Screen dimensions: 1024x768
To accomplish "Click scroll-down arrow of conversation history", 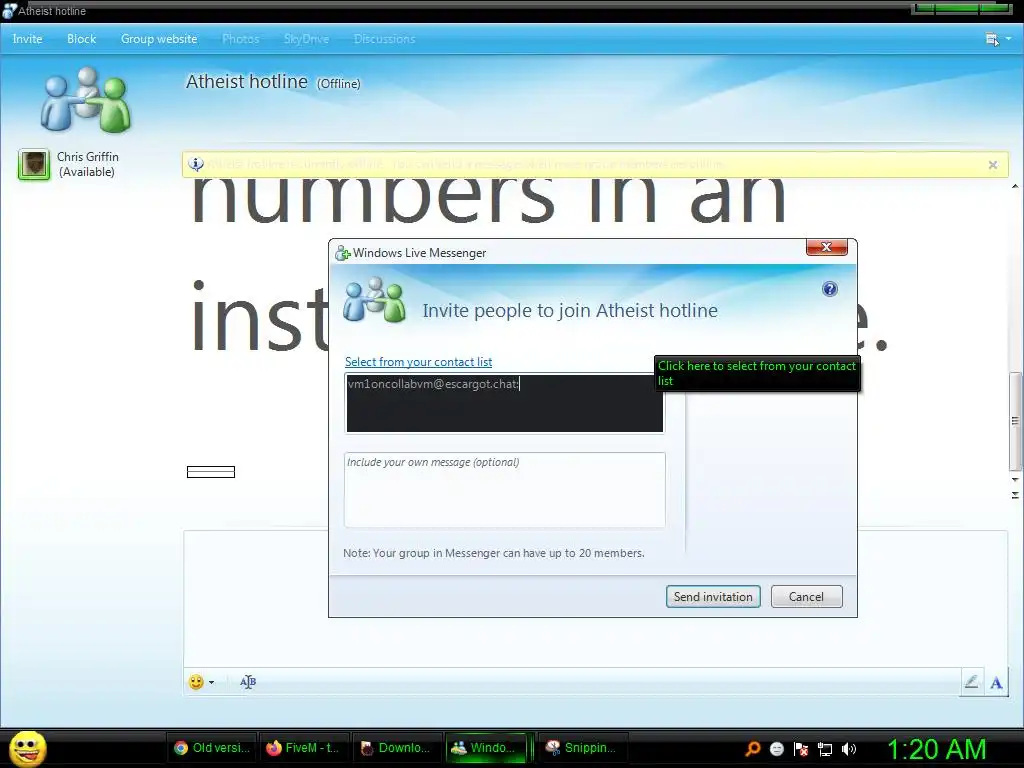I will tap(1015, 479).
